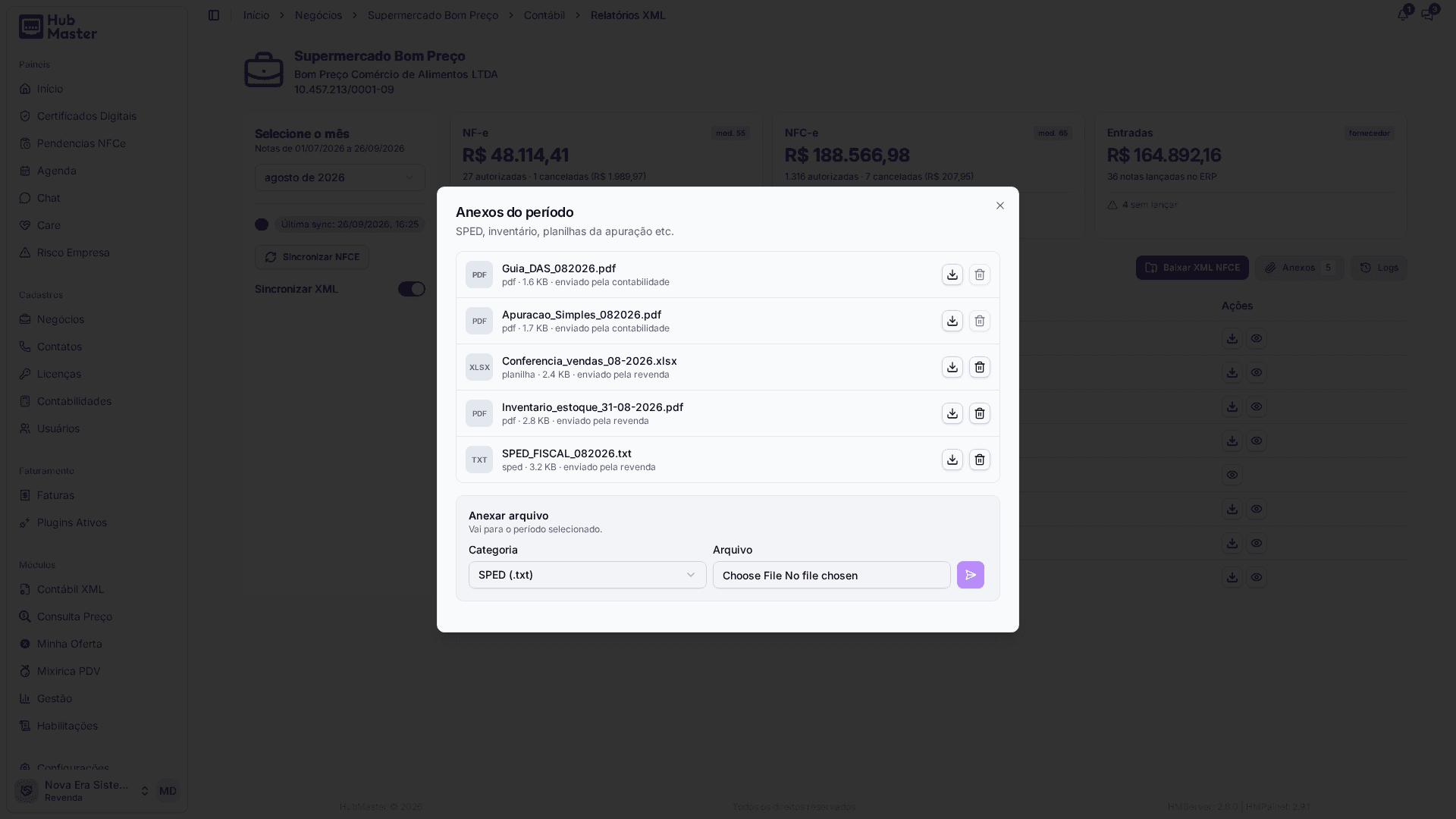The image size is (1456, 819).
Task: Click Contábil breadcrumb link
Action: tap(544, 15)
